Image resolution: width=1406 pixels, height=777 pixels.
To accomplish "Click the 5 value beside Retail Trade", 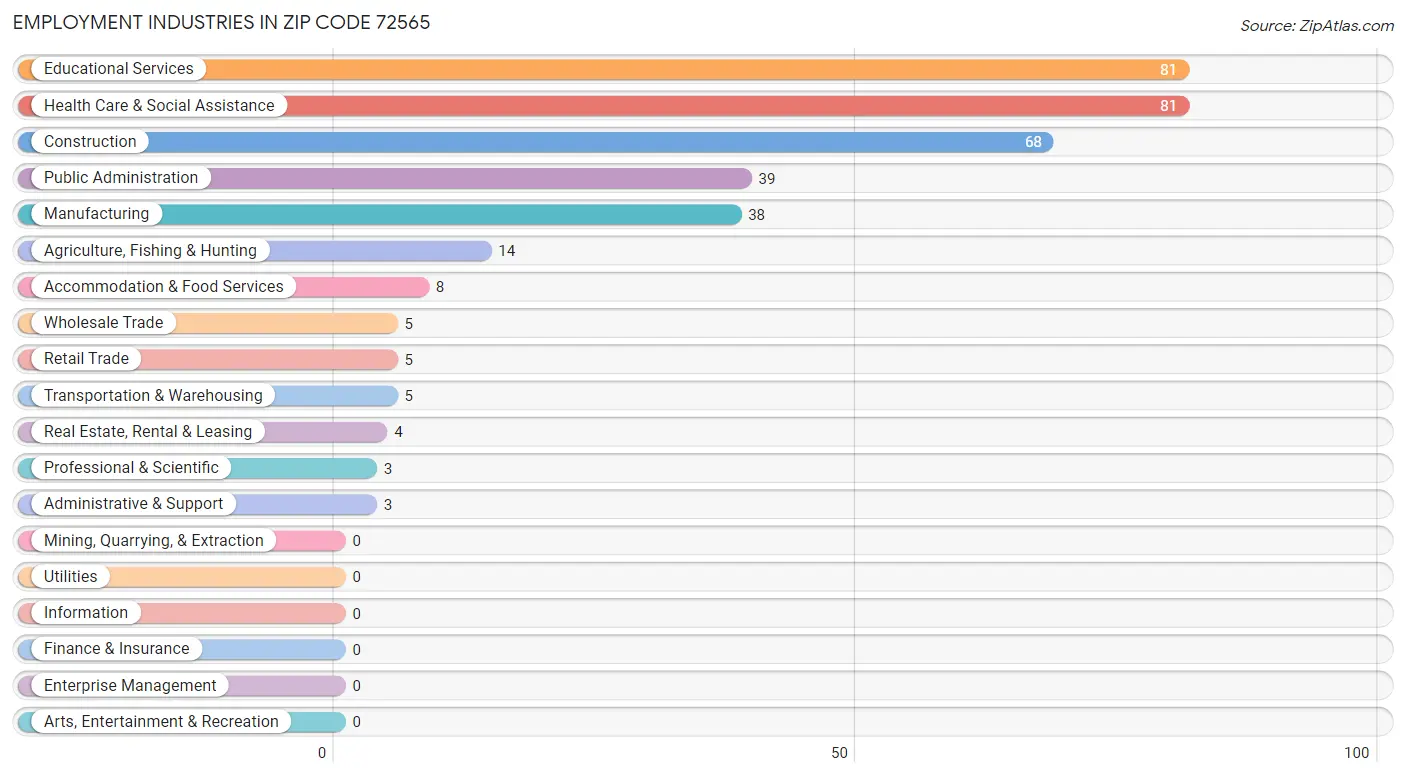I will 408,360.
